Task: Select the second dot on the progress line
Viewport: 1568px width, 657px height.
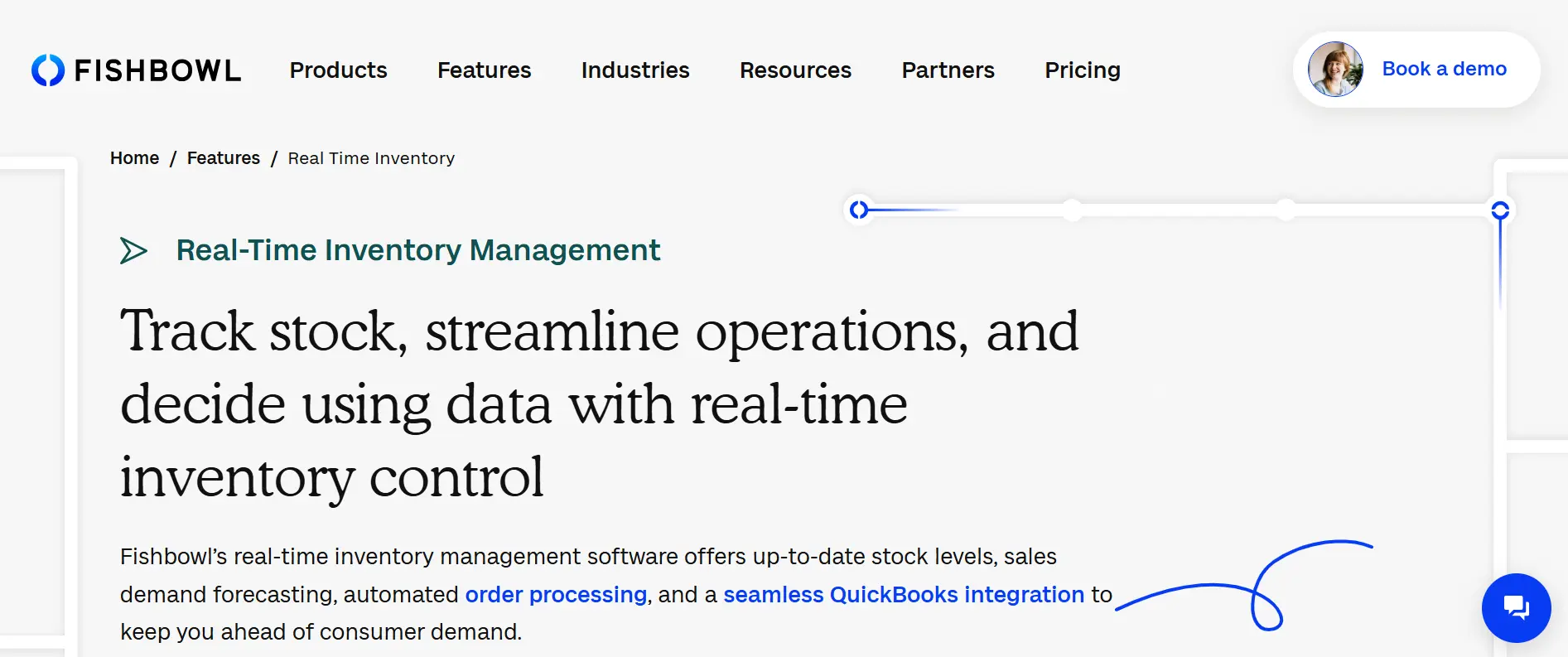Action: click(x=1073, y=210)
